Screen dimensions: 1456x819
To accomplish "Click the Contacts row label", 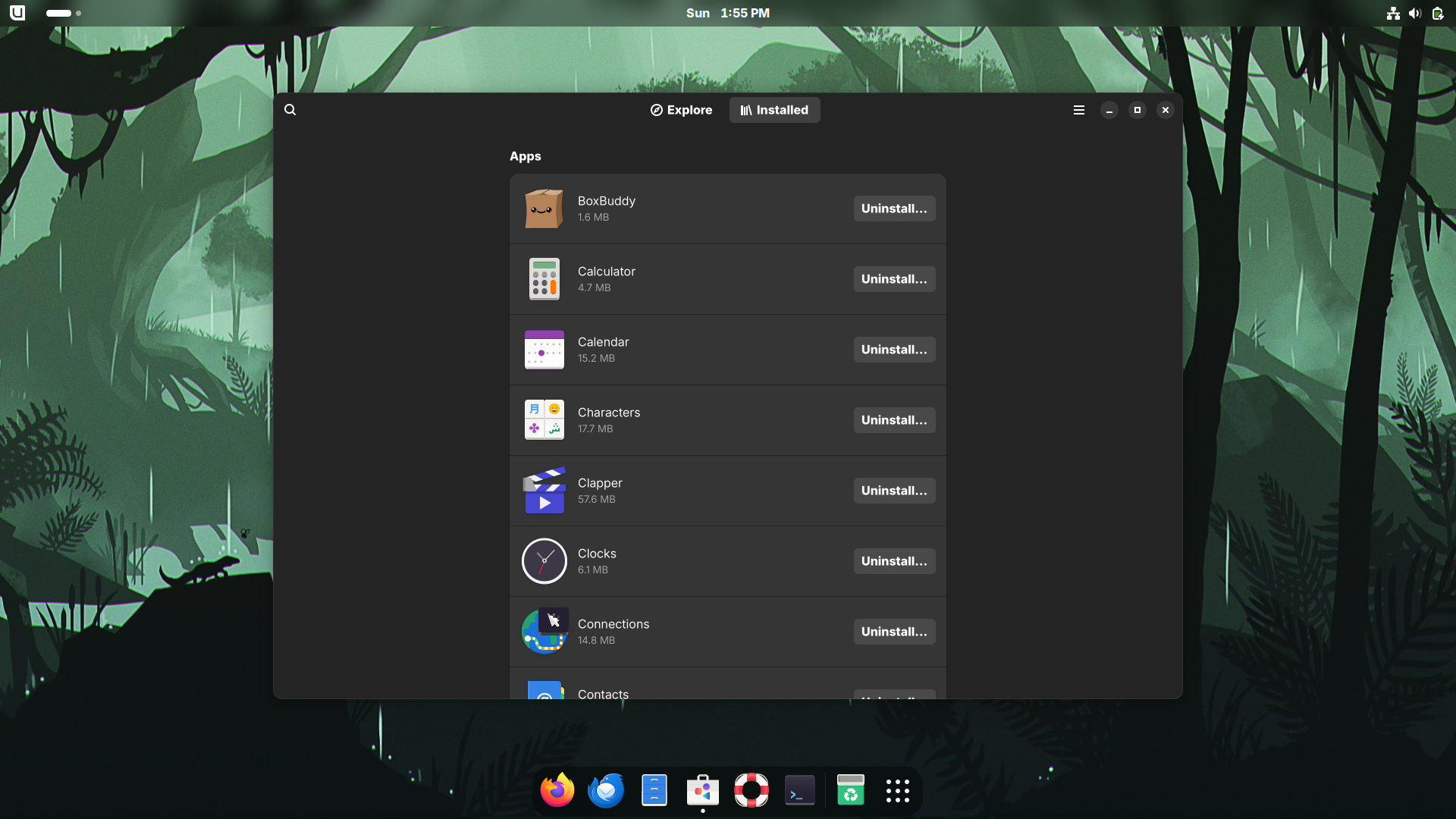I will tap(603, 694).
